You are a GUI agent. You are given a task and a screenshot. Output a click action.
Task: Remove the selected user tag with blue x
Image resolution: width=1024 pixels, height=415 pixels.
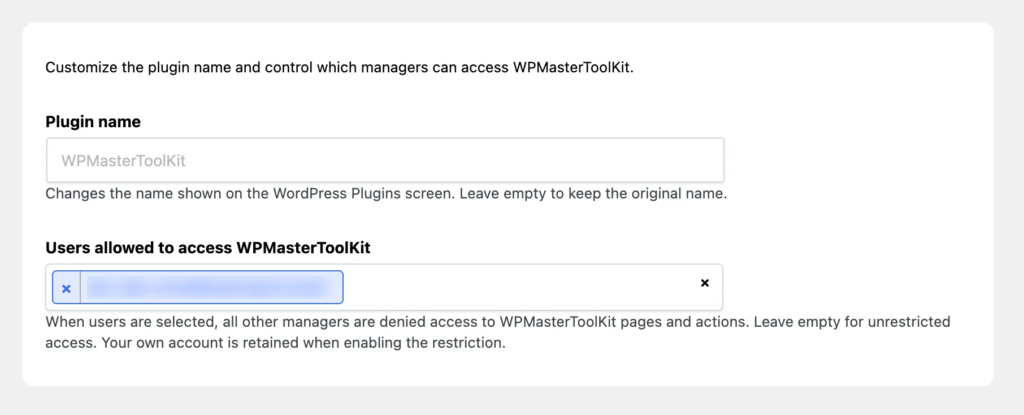click(66, 288)
